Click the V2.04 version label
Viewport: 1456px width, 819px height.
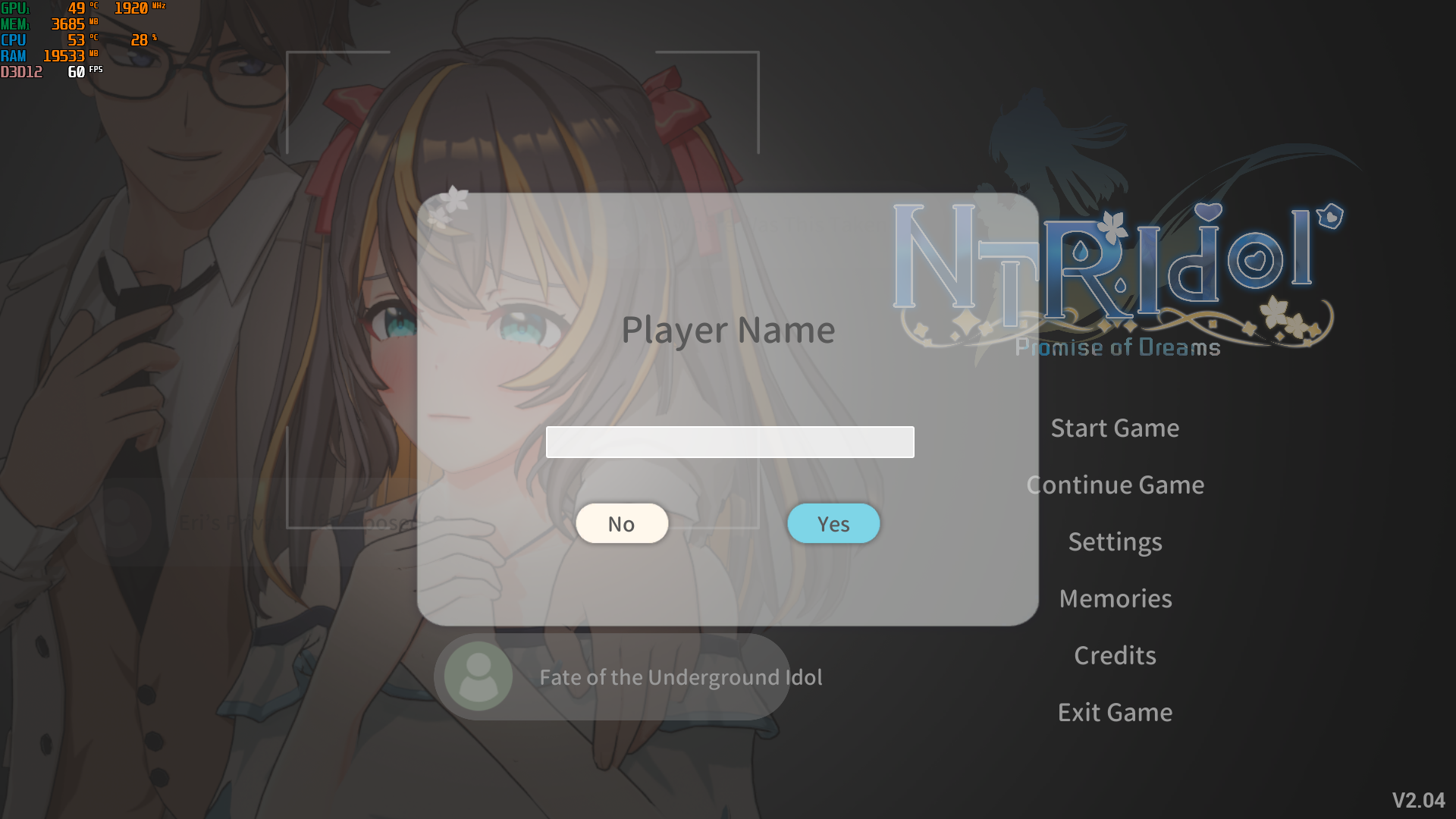[x=1418, y=800]
